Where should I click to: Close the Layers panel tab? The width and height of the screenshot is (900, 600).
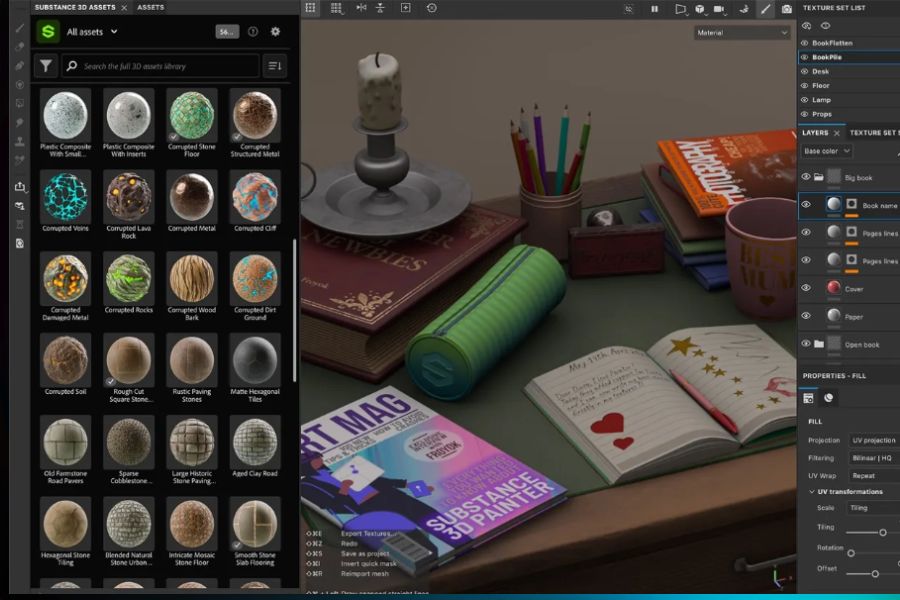[x=837, y=133]
